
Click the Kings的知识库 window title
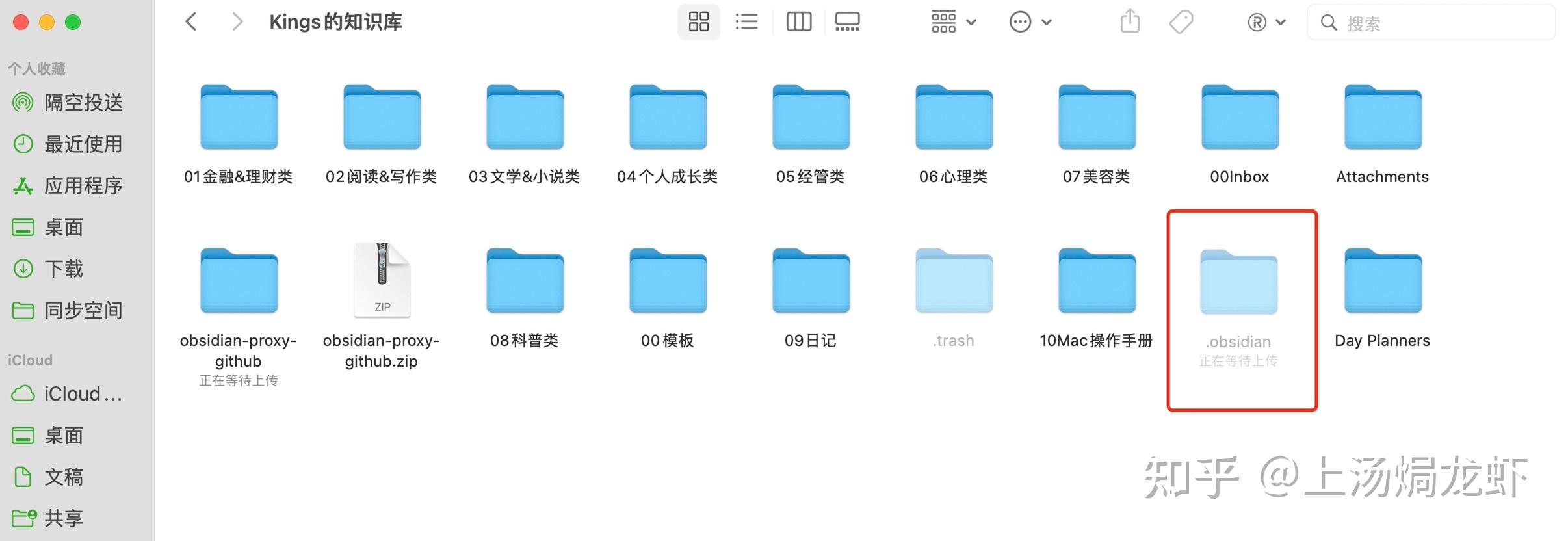tap(335, 22)
